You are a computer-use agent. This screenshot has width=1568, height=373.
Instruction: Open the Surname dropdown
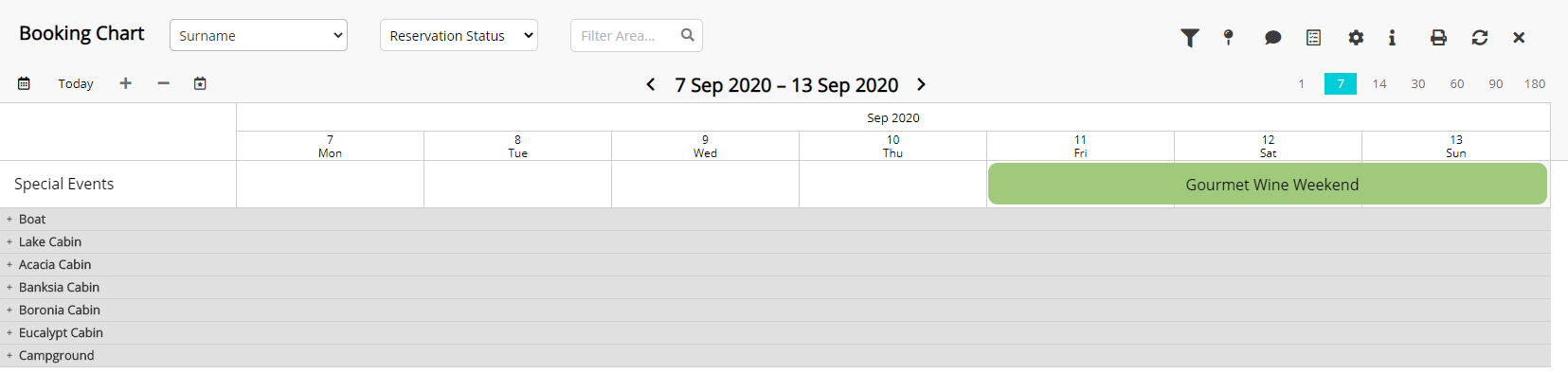click(x=259, y=35)
